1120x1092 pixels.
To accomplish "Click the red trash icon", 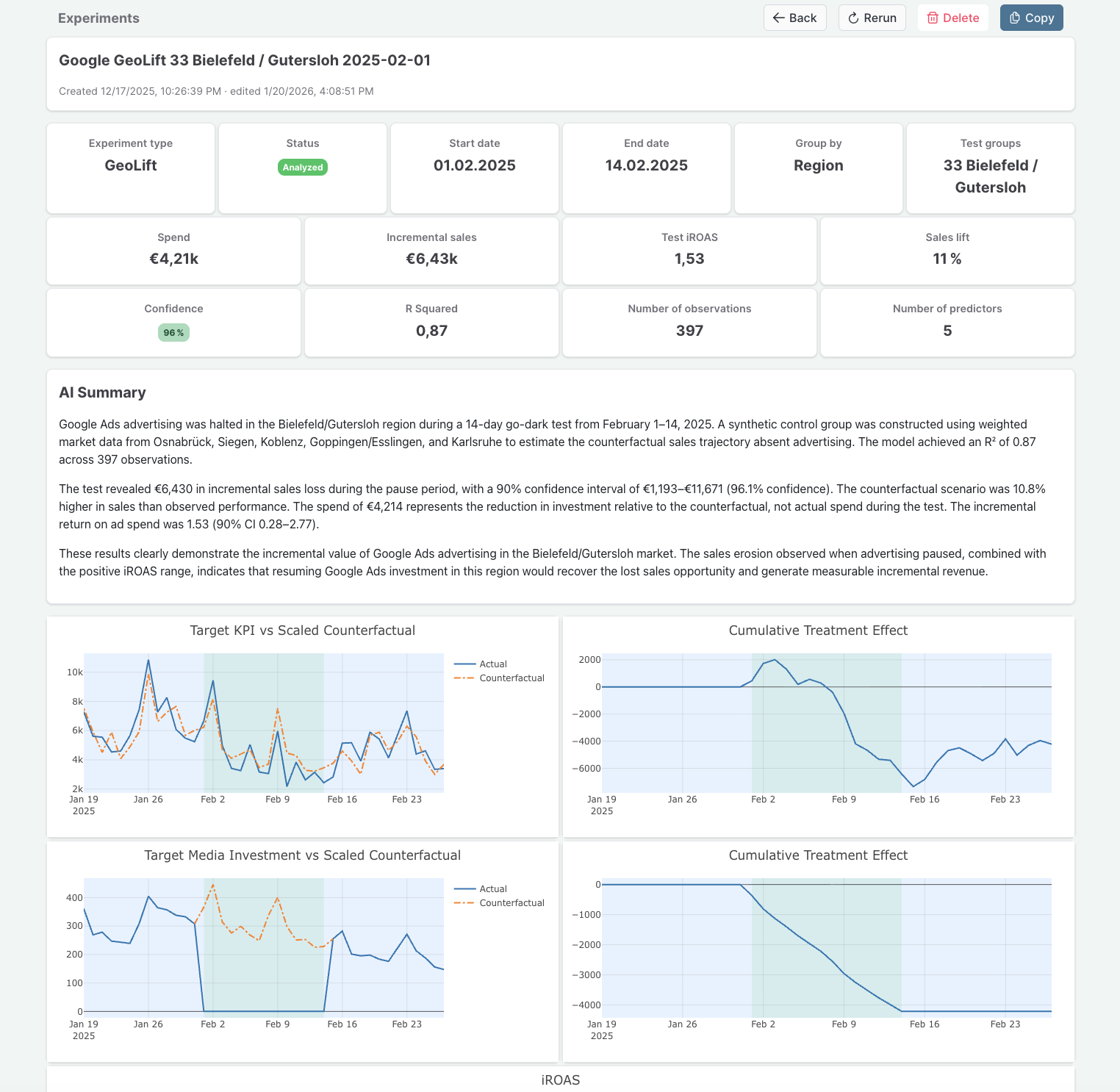I will 934,18.
